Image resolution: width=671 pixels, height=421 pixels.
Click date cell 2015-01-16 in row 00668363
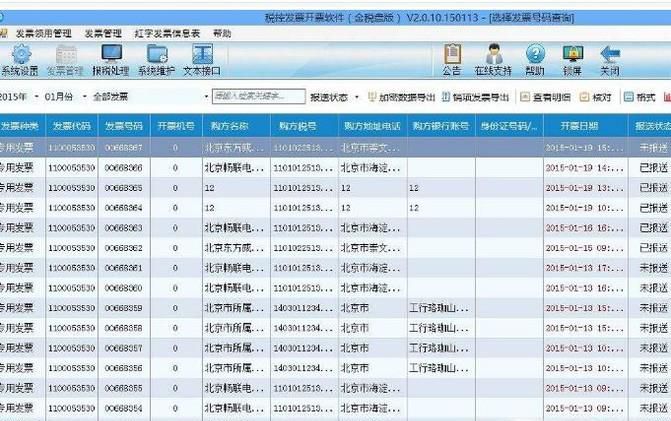(586, 228)
